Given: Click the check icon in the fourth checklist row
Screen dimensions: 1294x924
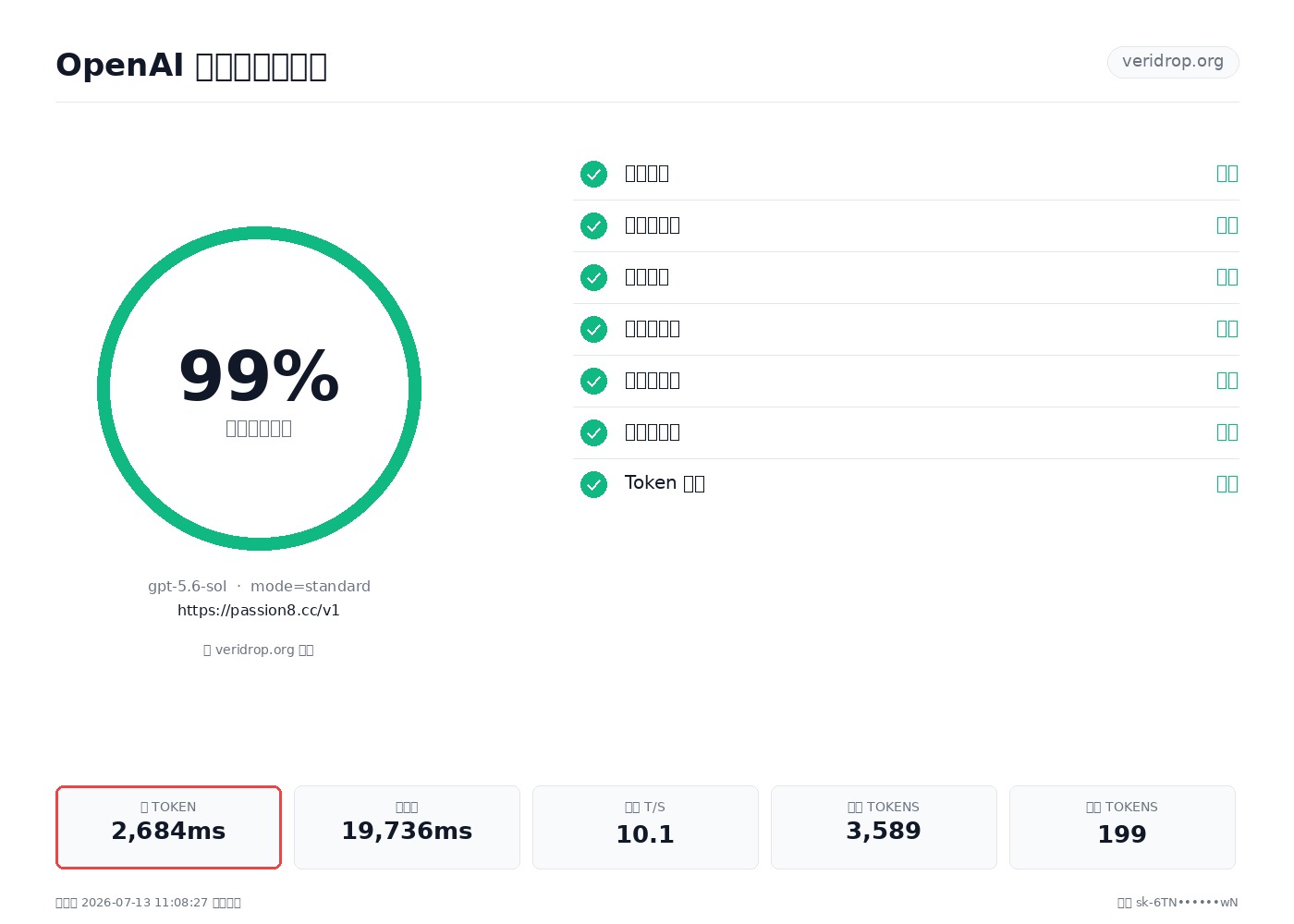Looking at the screenshot, I should tap(593, 329).
